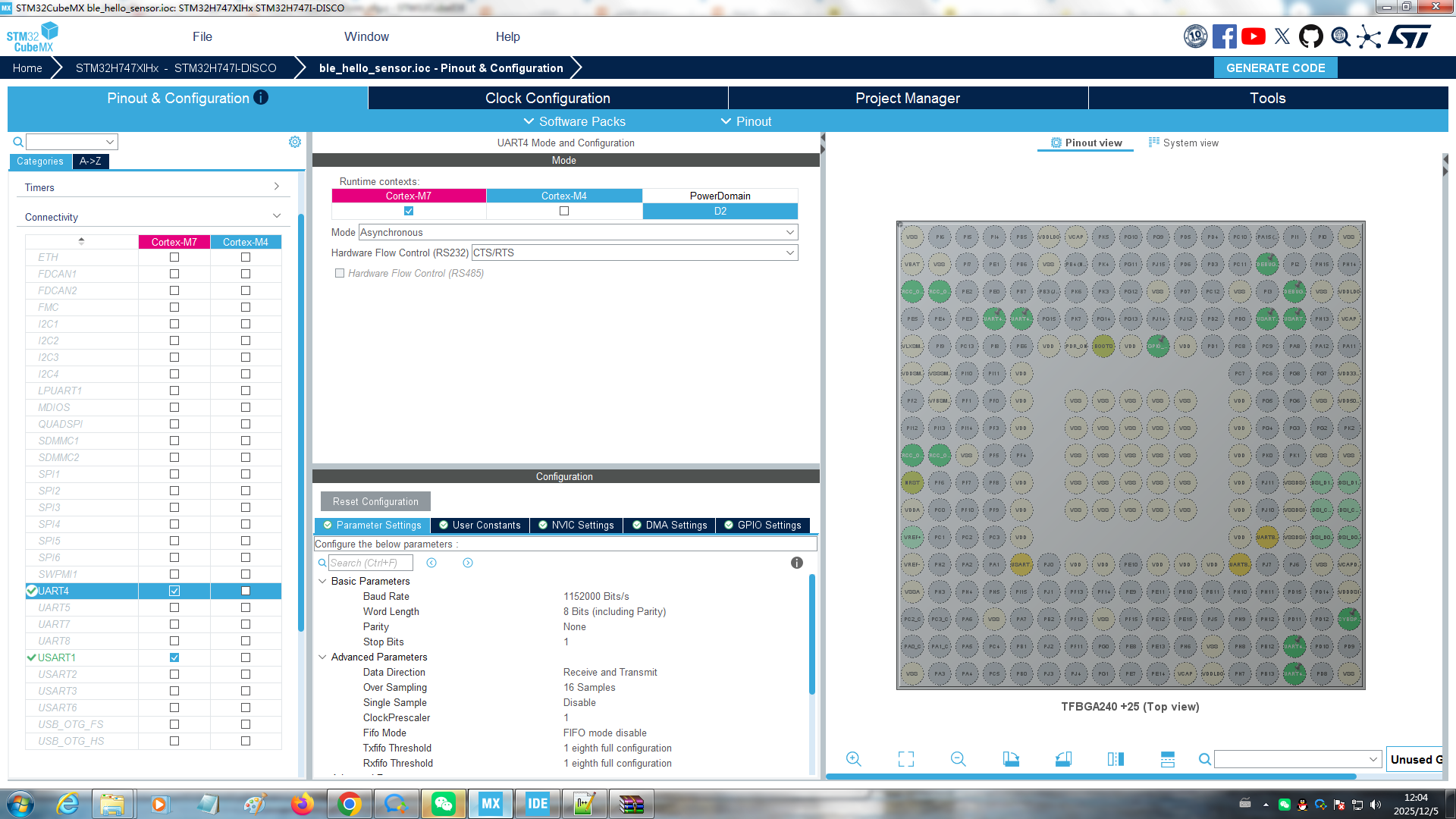
Task: Click fit-to-screen icon under chip view
Action: click(906, 759)
